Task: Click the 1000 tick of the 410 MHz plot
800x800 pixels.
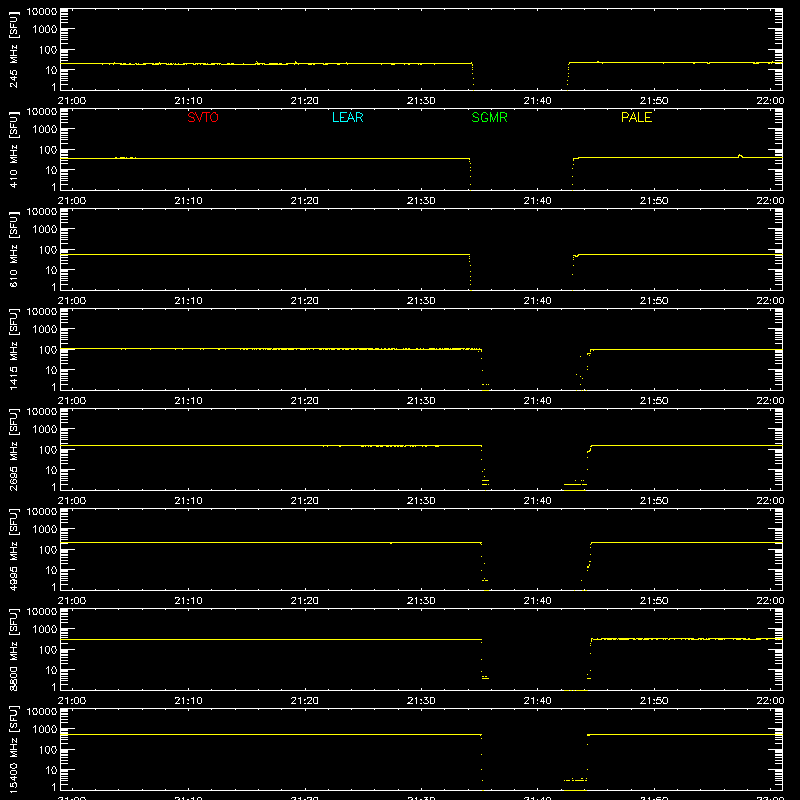Action: click(x=45, y=129)
